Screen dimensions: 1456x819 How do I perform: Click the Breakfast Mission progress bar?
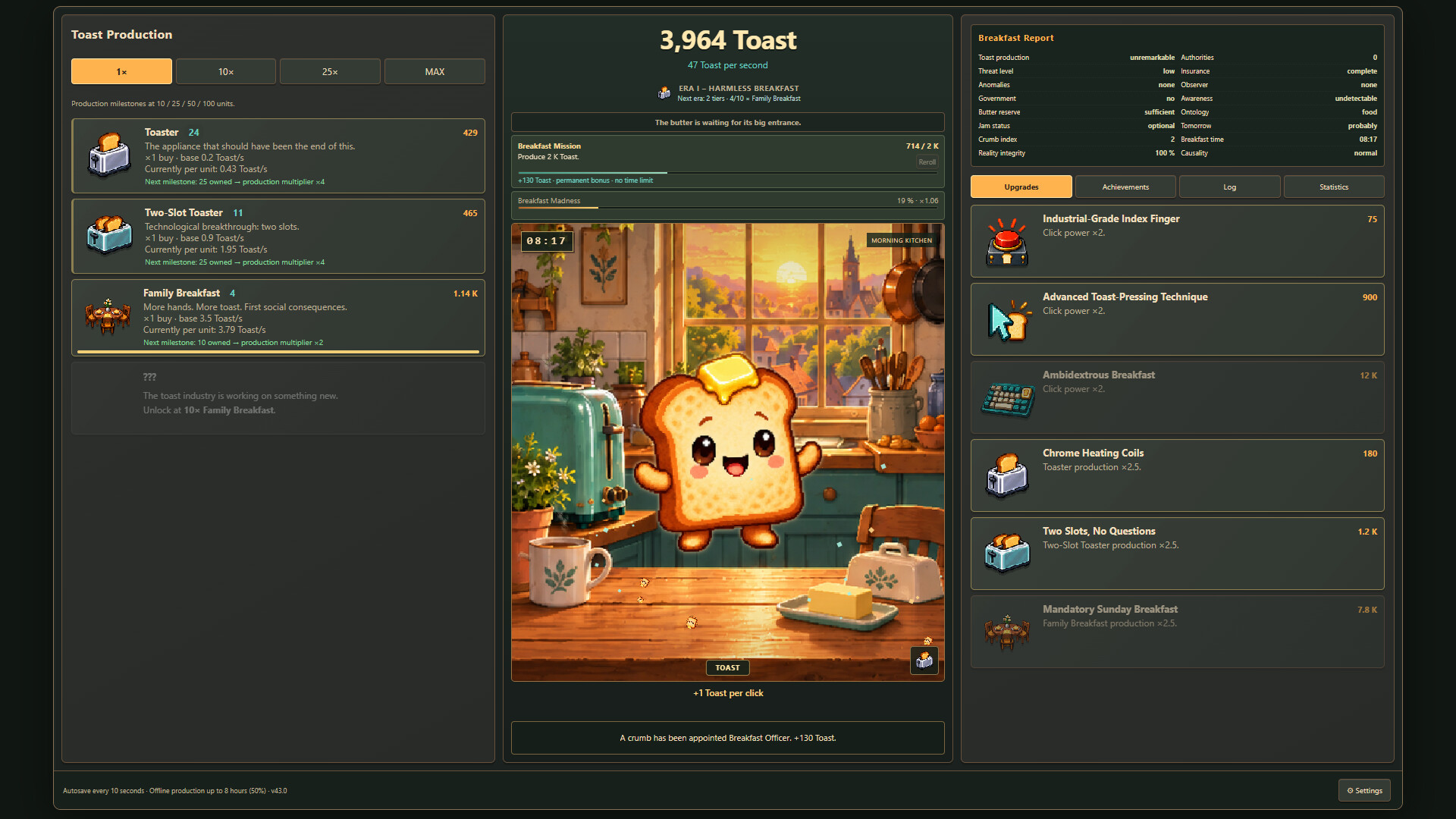click(727, 173)
